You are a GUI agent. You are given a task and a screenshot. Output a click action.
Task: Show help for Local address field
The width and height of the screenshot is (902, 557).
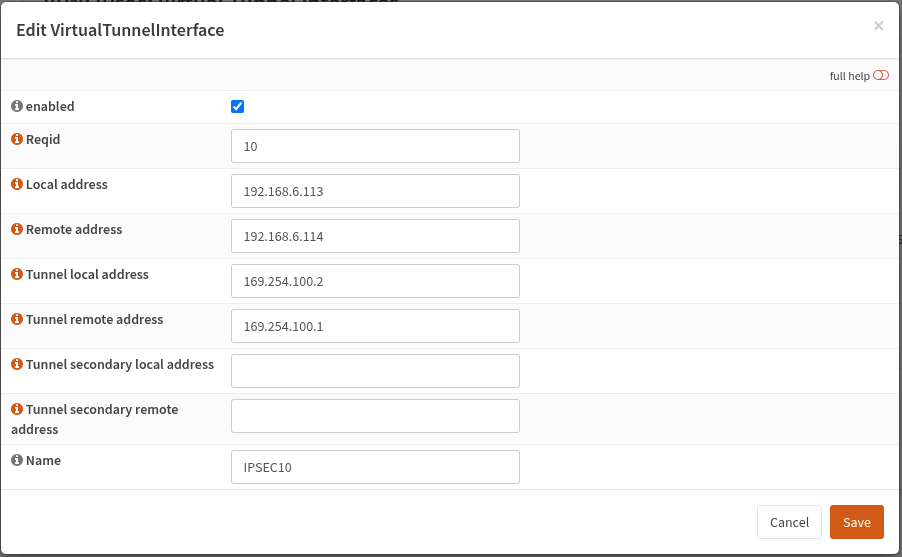pyautogui.click(x=17, y=185)
